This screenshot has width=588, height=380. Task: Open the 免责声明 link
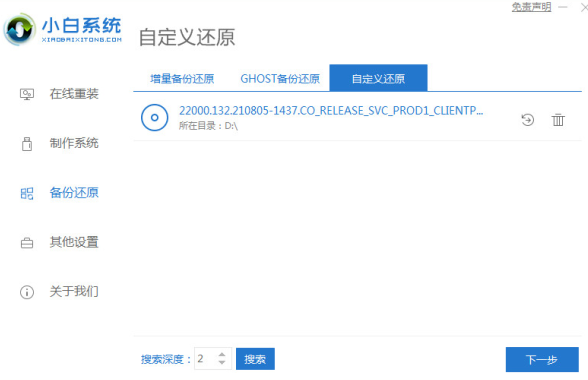click(x=531, y=7)
